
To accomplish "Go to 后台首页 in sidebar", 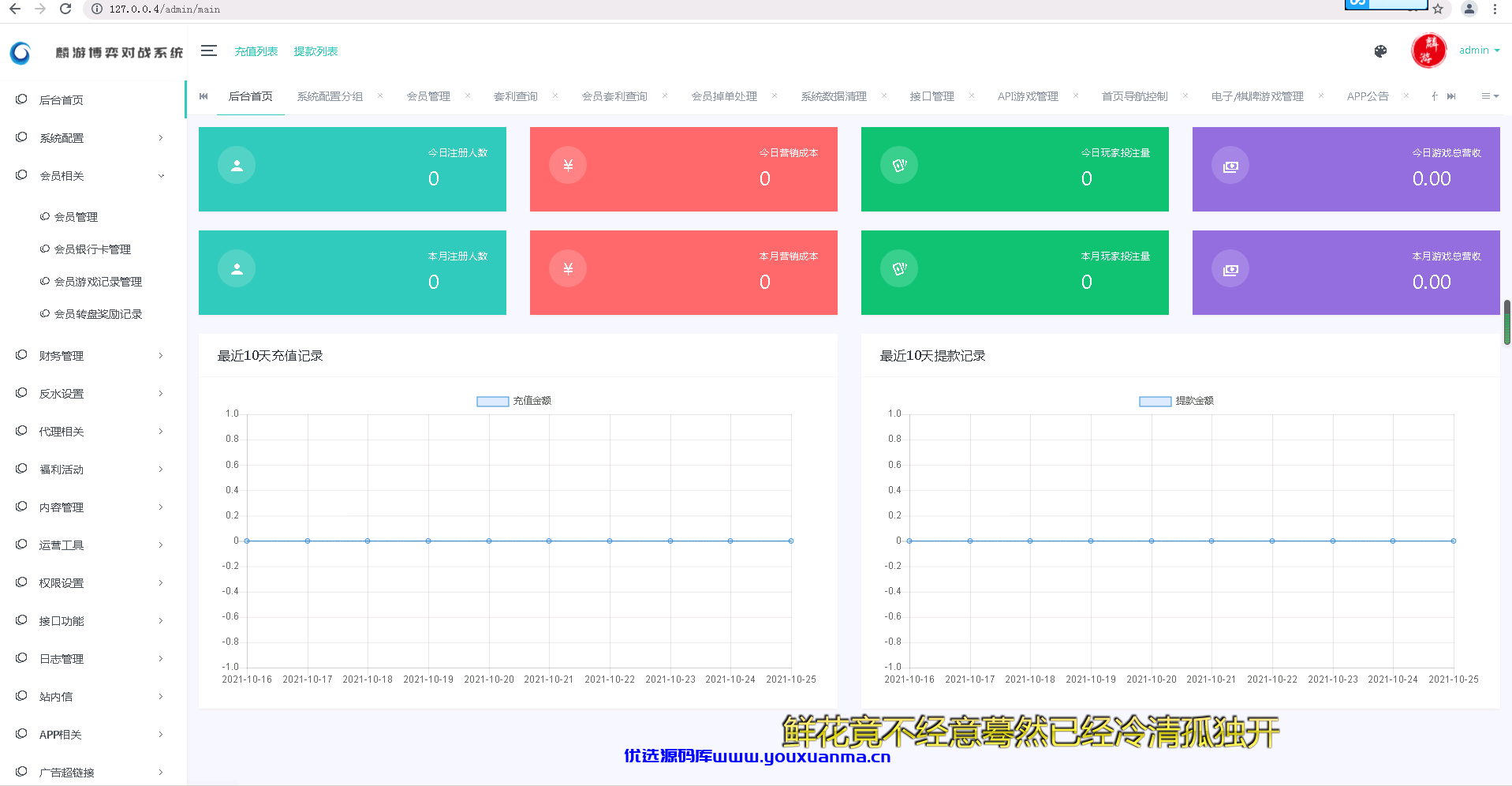I will [x=93, y=99].
